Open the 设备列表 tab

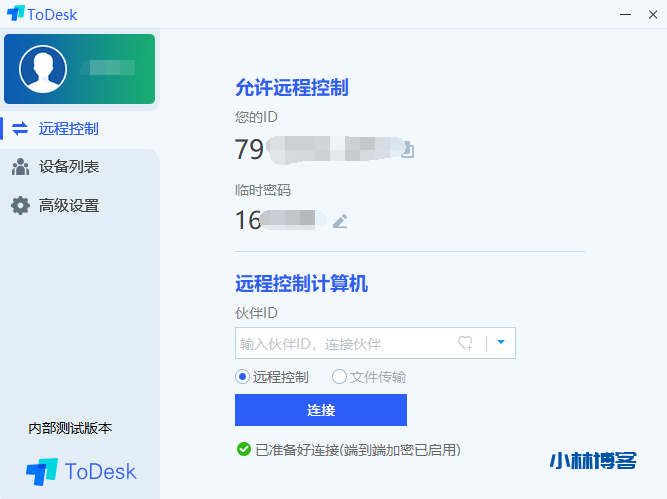point(68,167)
